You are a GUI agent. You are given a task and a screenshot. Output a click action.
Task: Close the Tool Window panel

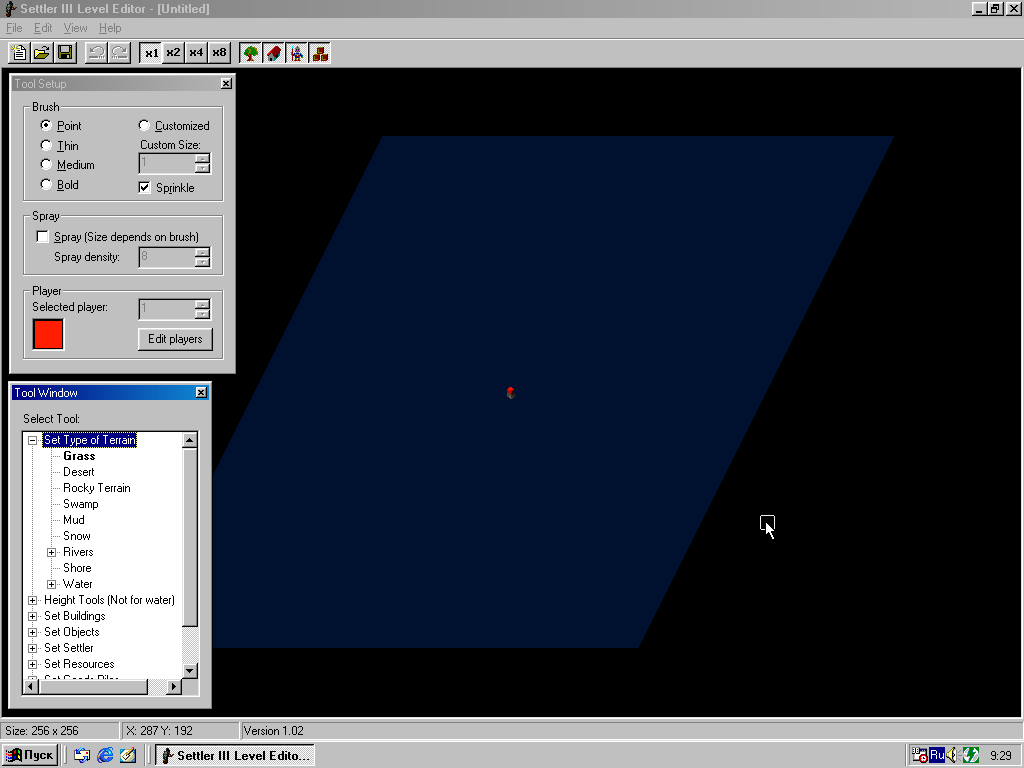coord(201,392)
